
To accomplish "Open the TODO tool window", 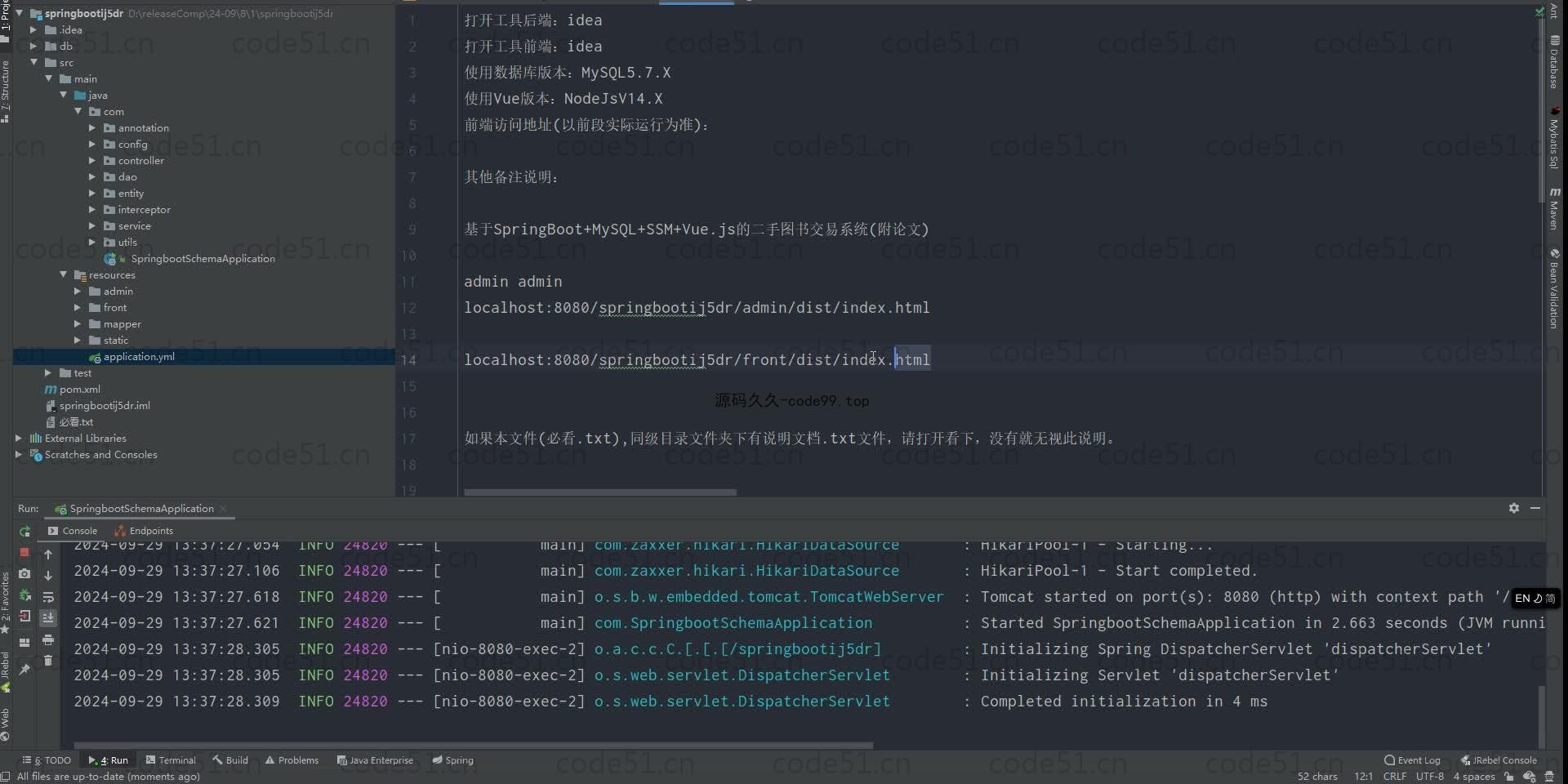I will pos(47,760).
